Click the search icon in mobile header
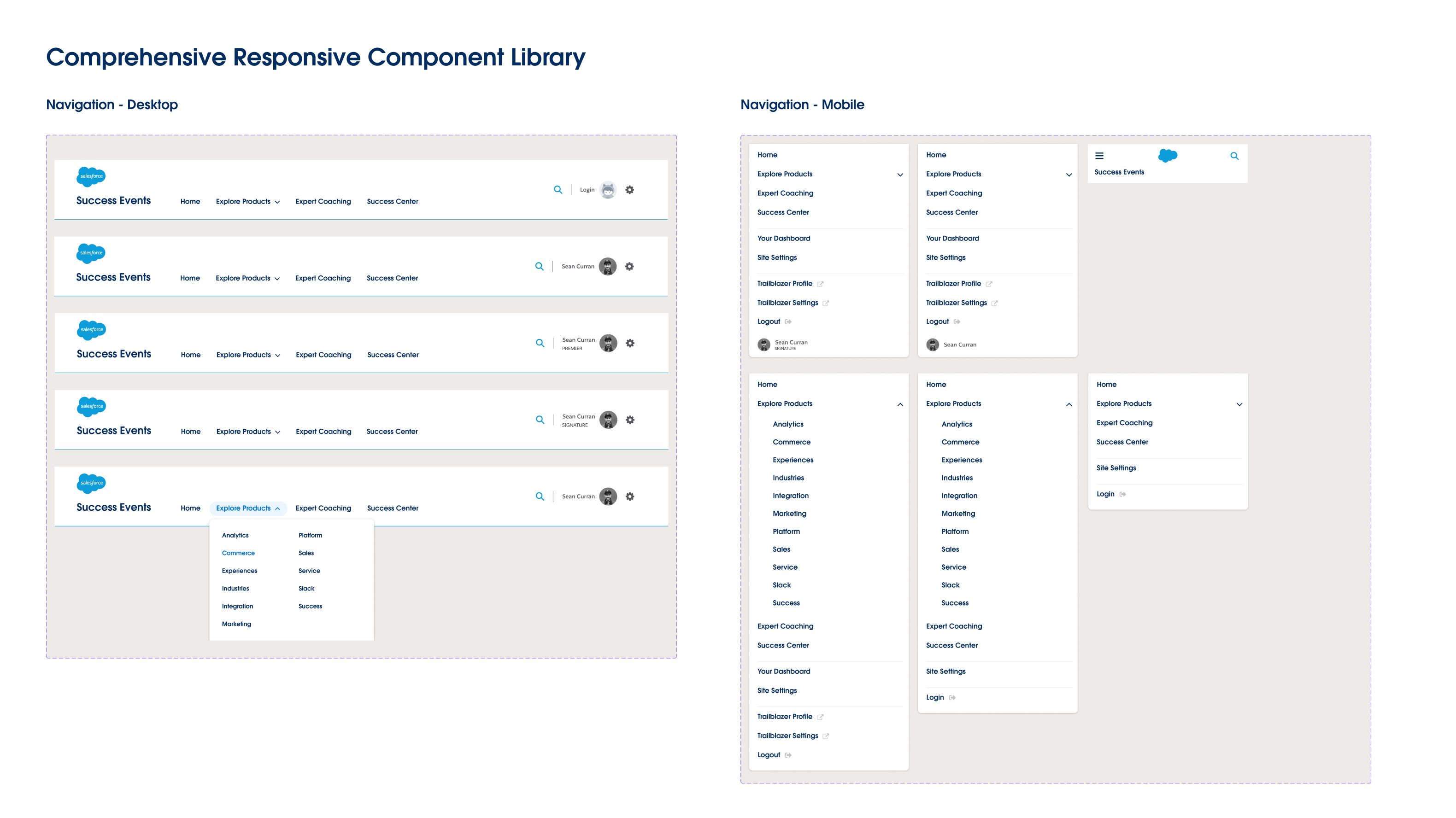The height and width of the screenshot is (818, 1456). pos(1234,156)
